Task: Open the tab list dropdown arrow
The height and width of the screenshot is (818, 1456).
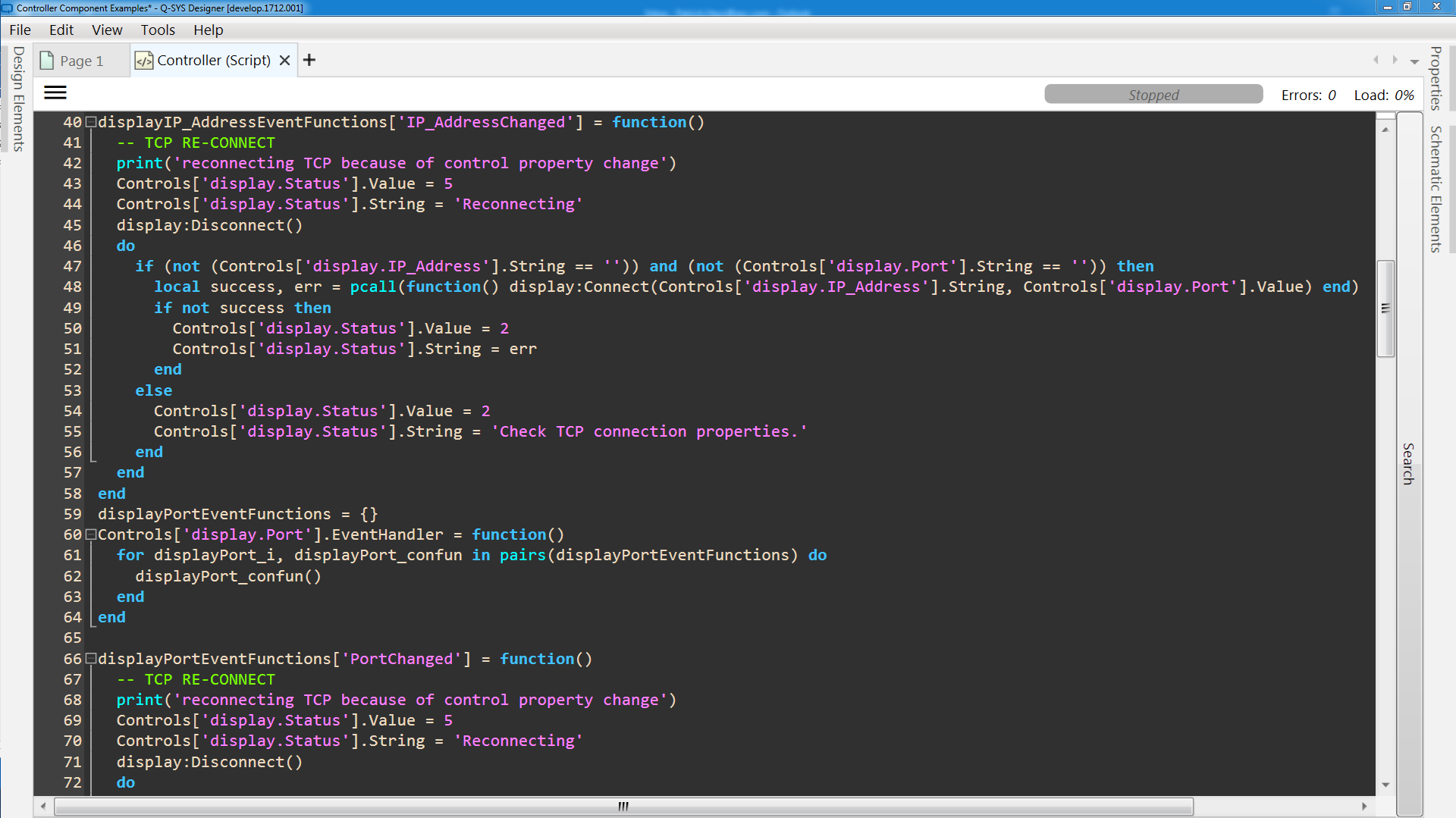Action: 1414,61
